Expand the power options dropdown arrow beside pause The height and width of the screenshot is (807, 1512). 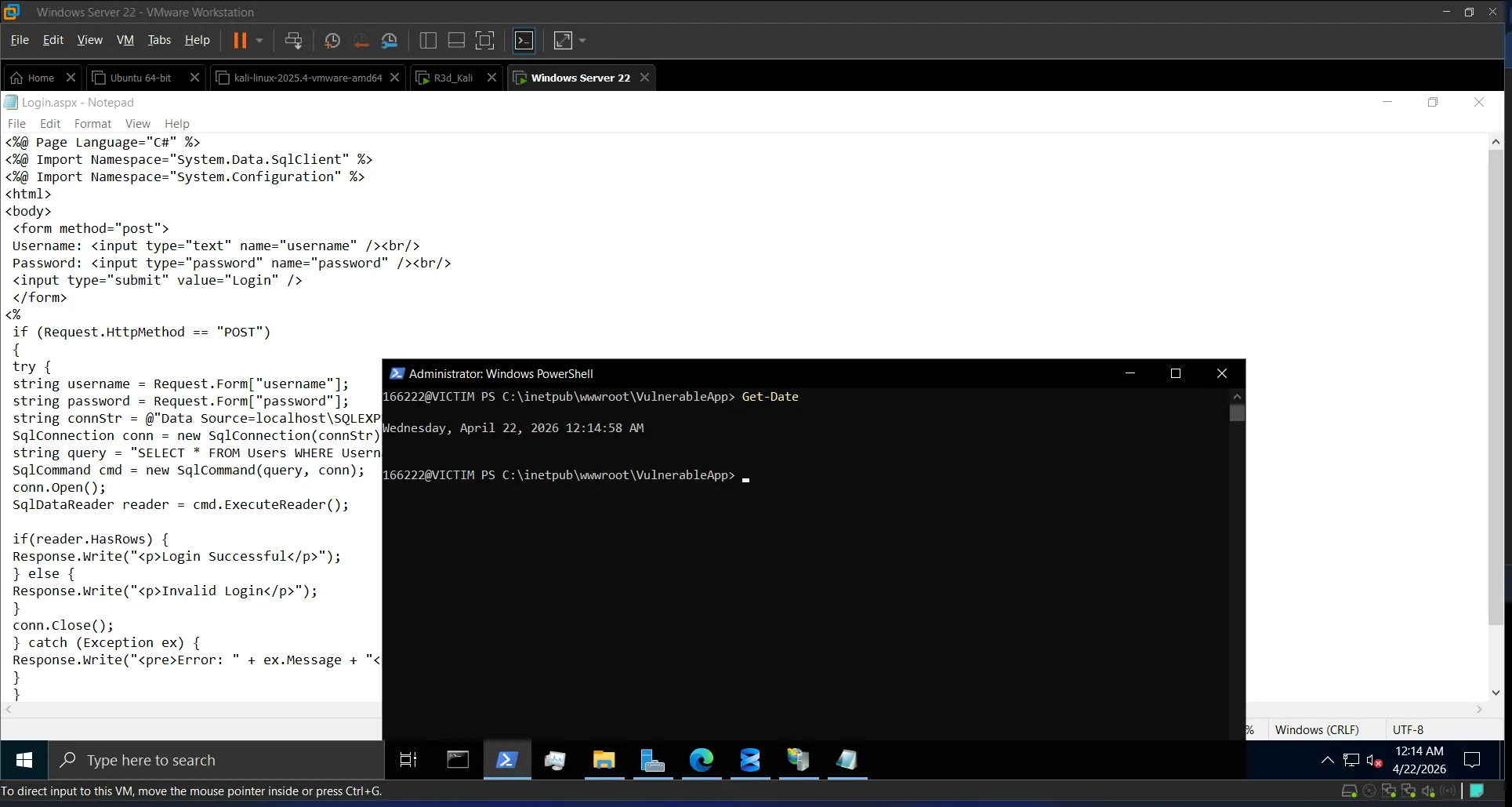click(x=259, y=40)
